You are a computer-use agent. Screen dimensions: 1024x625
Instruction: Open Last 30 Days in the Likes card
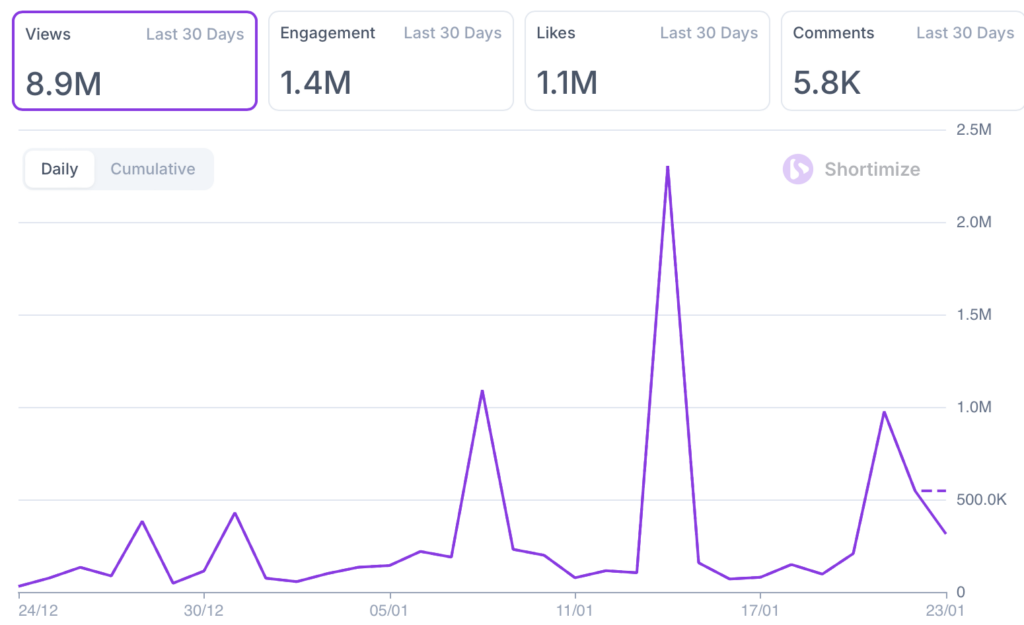708,33
